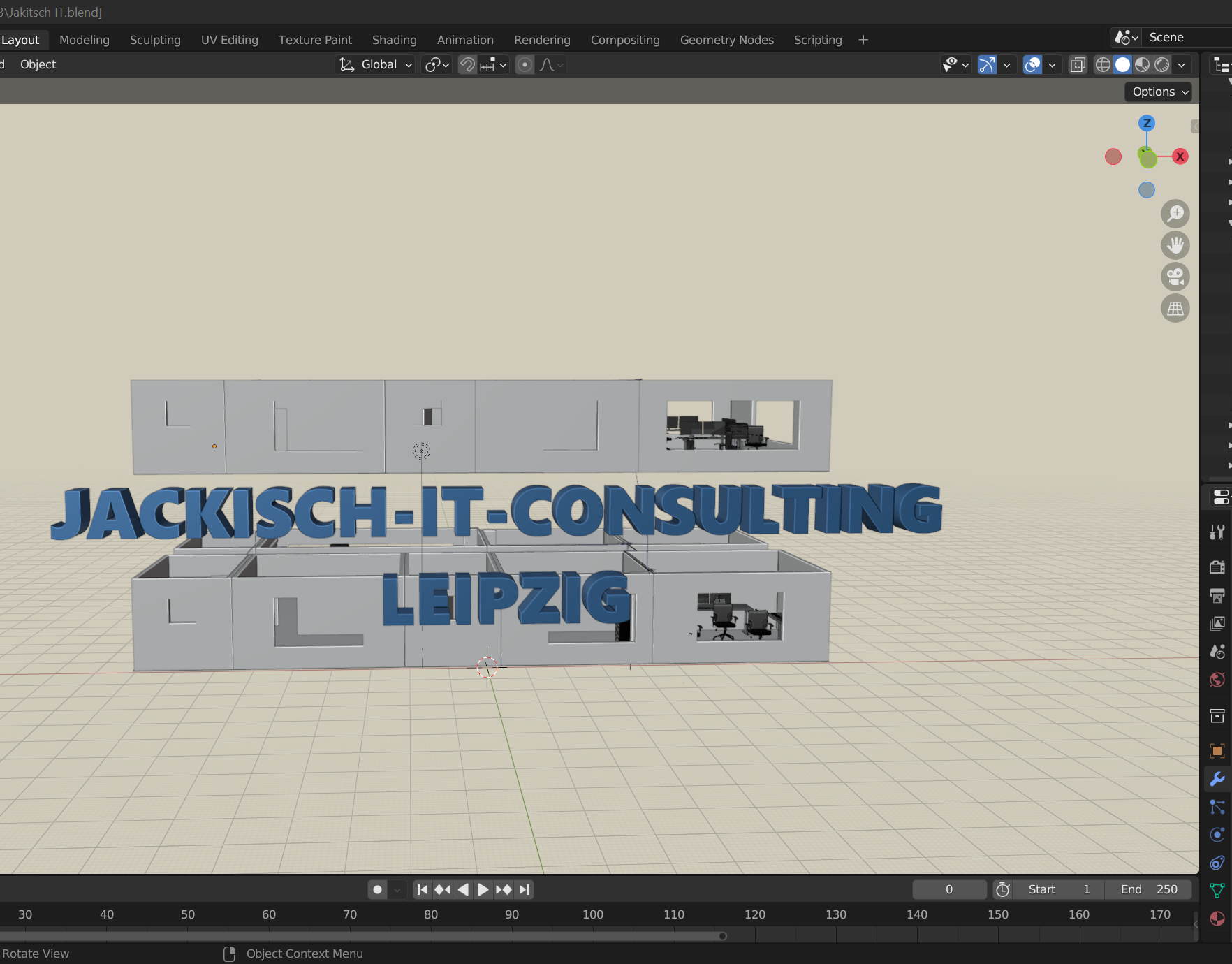The image size is (1232, 964).
Task: Switch perspective/orthographic with the grid icon
Action: [1175, 308]
